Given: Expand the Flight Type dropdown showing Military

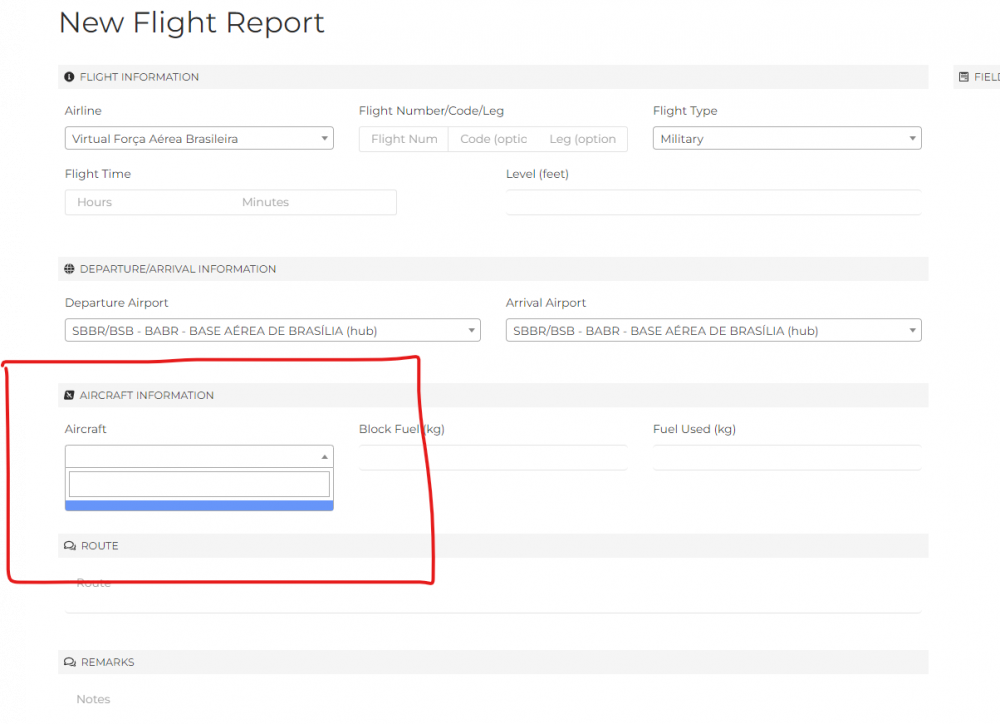Looking at the screenshot, I should [786, 139].
